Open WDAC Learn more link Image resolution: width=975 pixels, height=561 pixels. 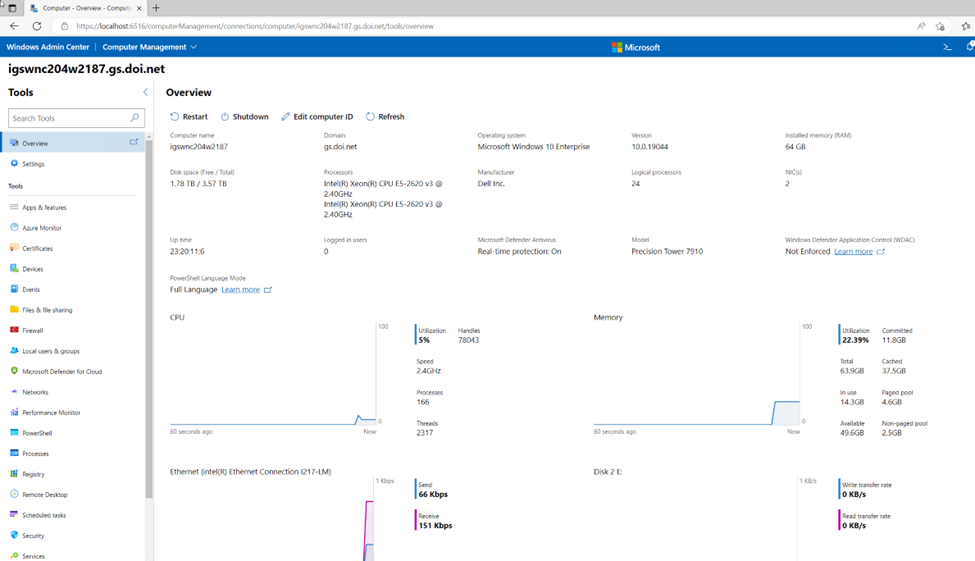(x=853, y=251)
